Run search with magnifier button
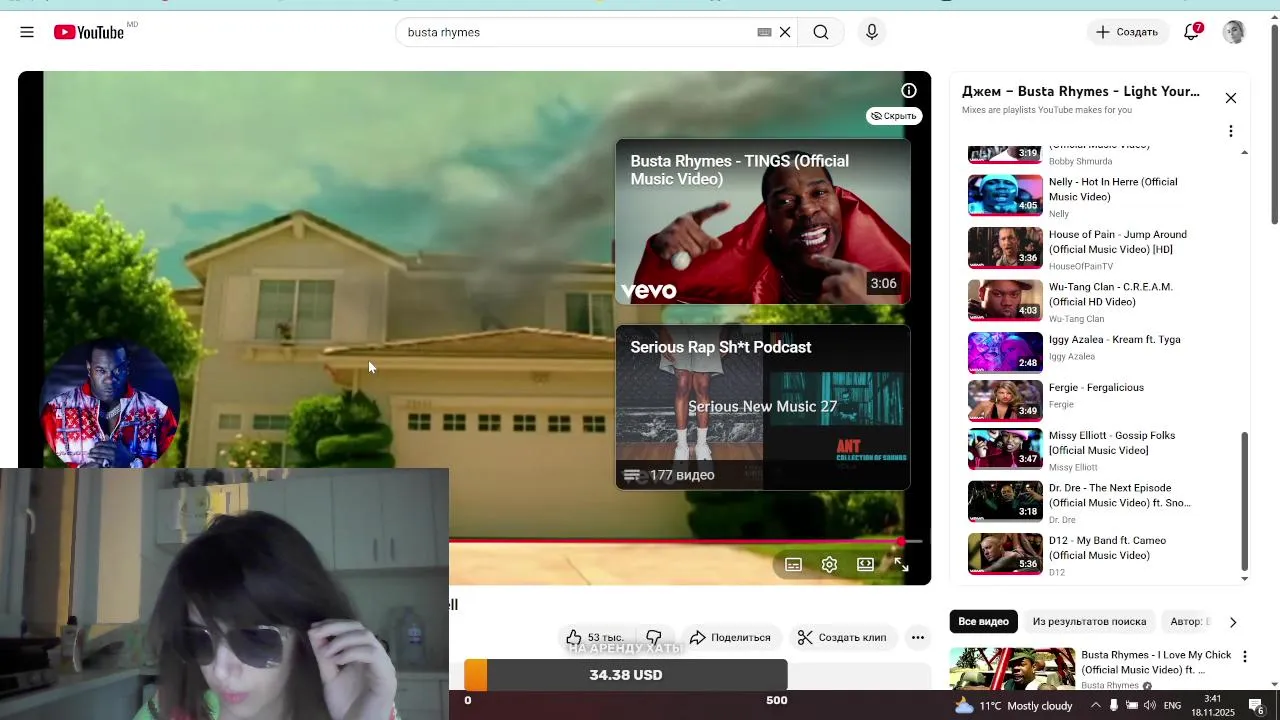 click(821, 32)
